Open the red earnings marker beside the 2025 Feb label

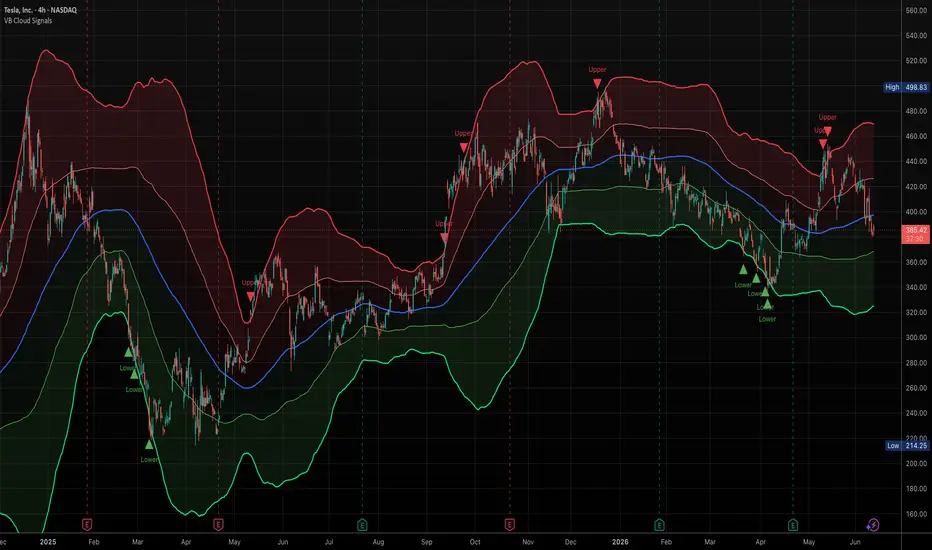click(87, 524)
